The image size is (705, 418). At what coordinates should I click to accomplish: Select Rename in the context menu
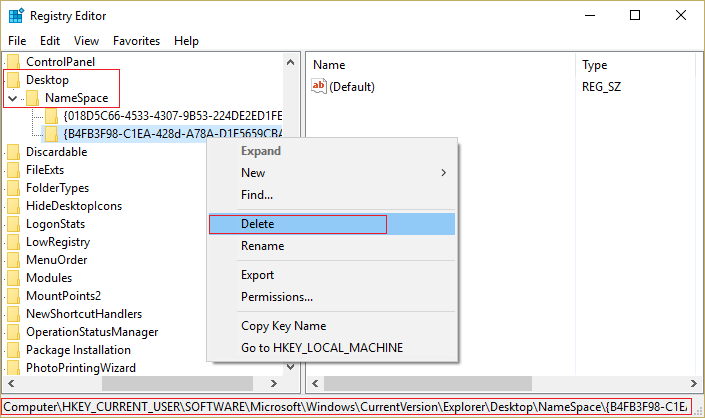tap(262, 246)
